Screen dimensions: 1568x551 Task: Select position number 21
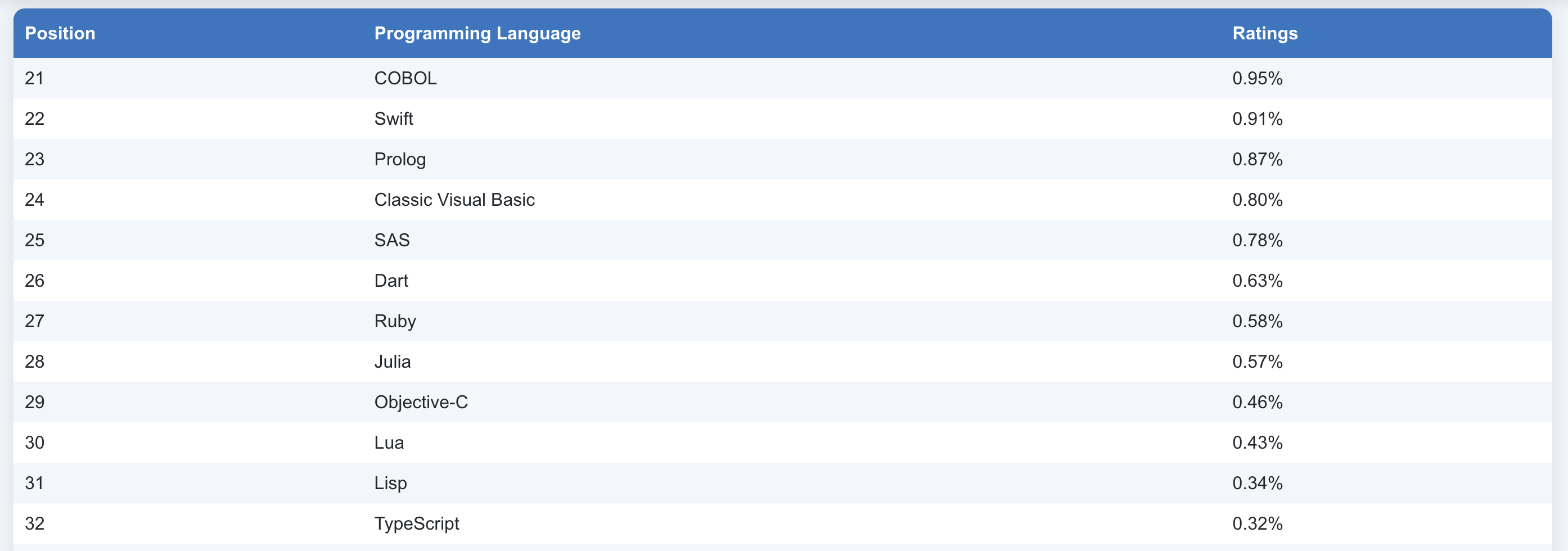34,79
